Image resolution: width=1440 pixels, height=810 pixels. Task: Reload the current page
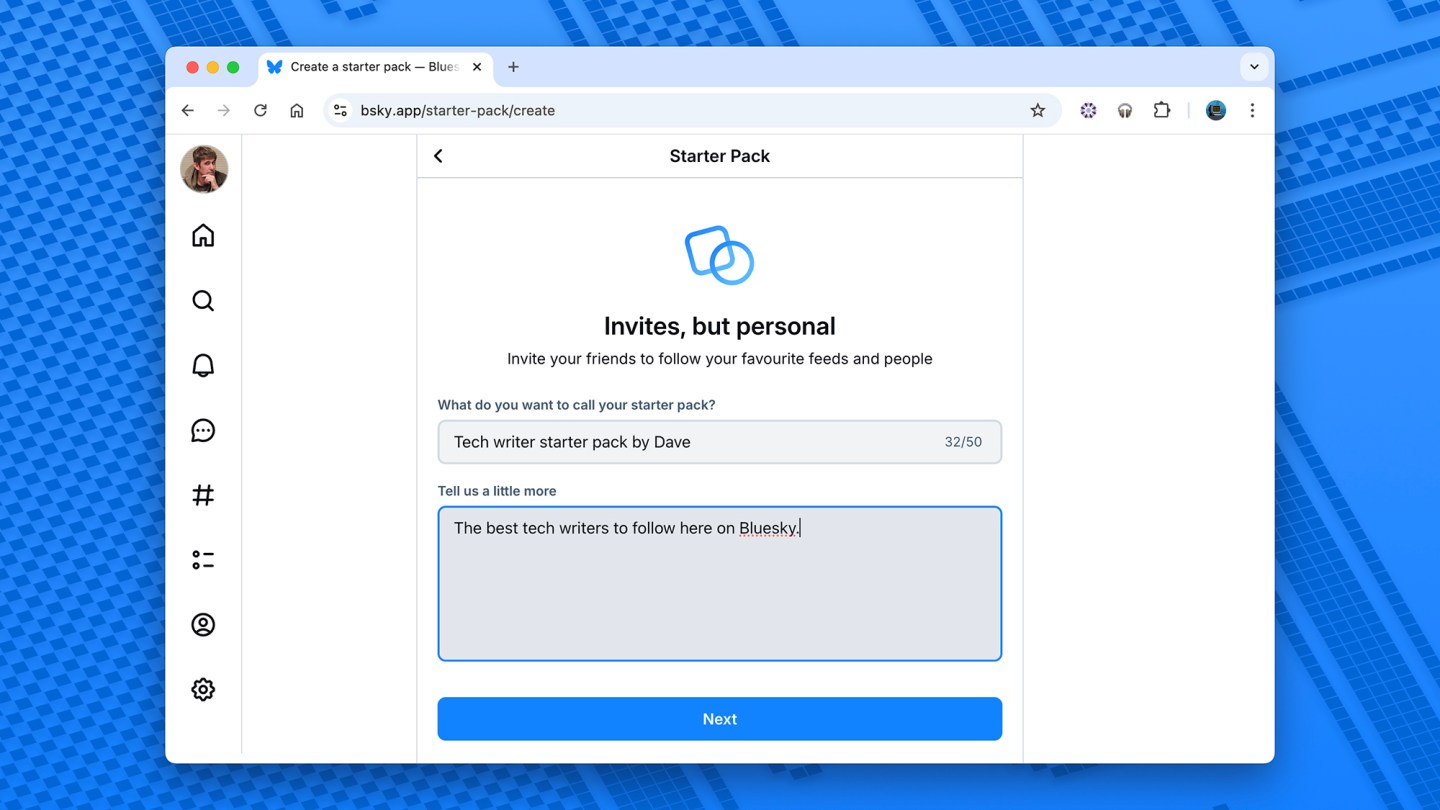260,110
